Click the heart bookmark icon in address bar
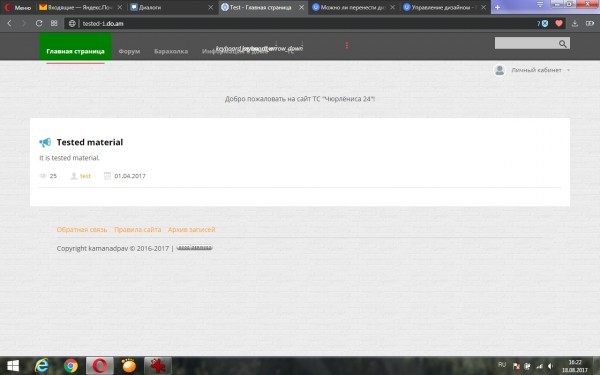 (x=559, y=23)
